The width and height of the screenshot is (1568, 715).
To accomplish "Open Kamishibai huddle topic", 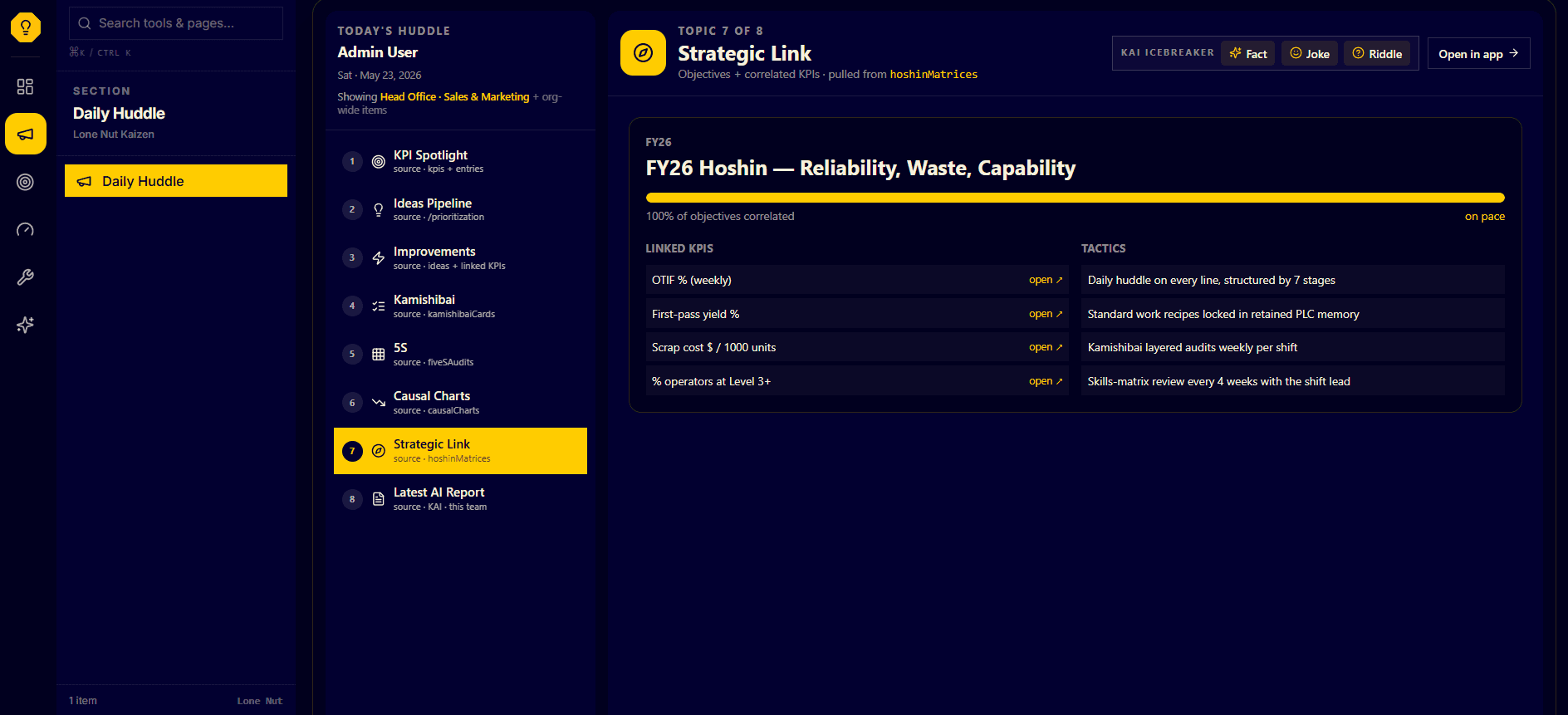I will [460, 306].
